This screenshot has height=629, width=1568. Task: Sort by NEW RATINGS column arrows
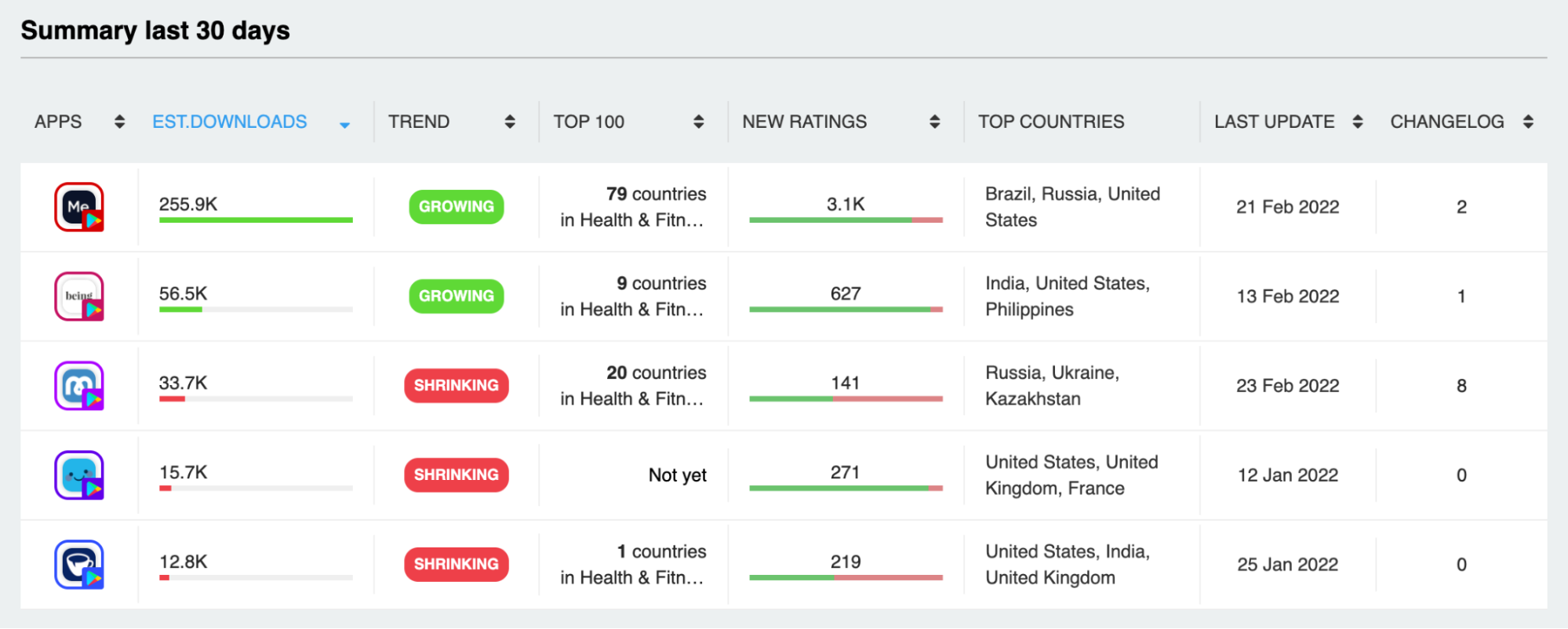click(x=935, y=122)
